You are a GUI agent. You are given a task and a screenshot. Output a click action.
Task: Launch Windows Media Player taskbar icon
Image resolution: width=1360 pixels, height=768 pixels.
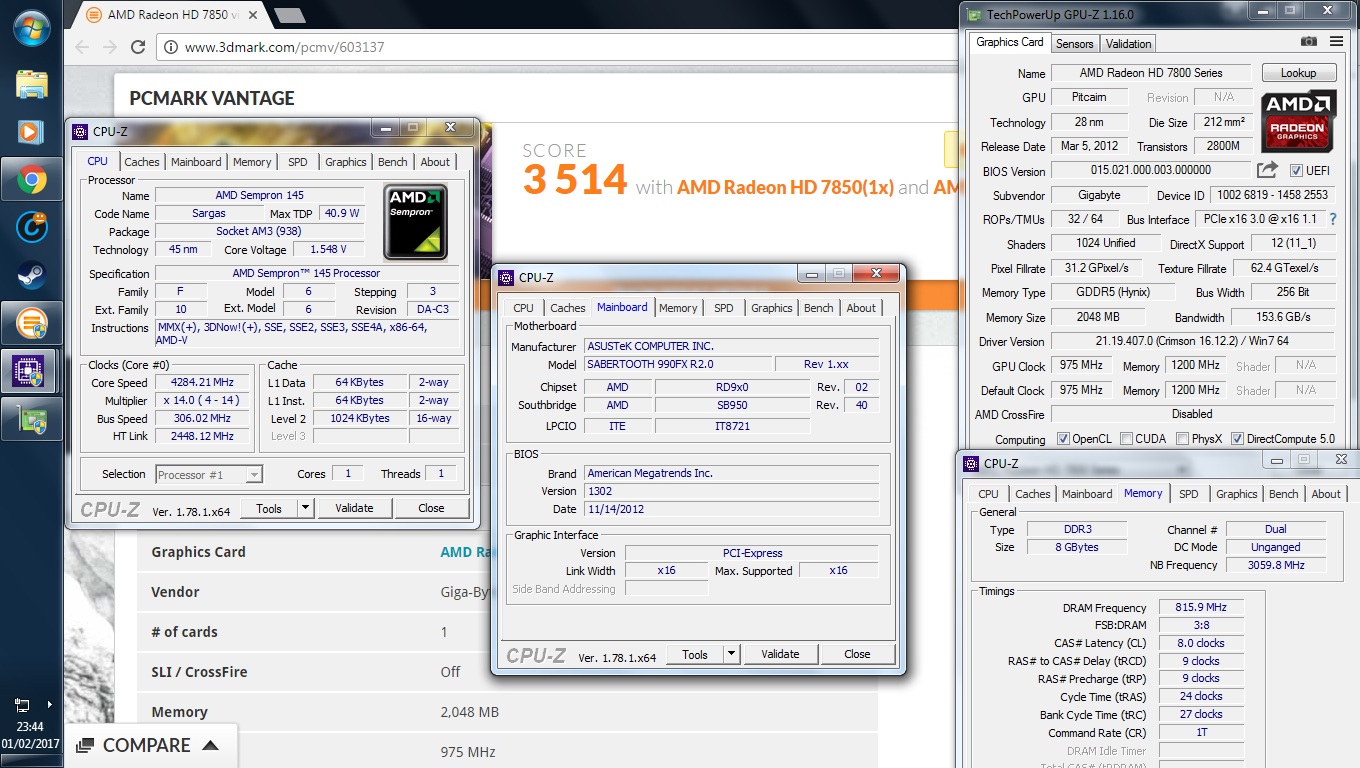[x=32, y=131]
